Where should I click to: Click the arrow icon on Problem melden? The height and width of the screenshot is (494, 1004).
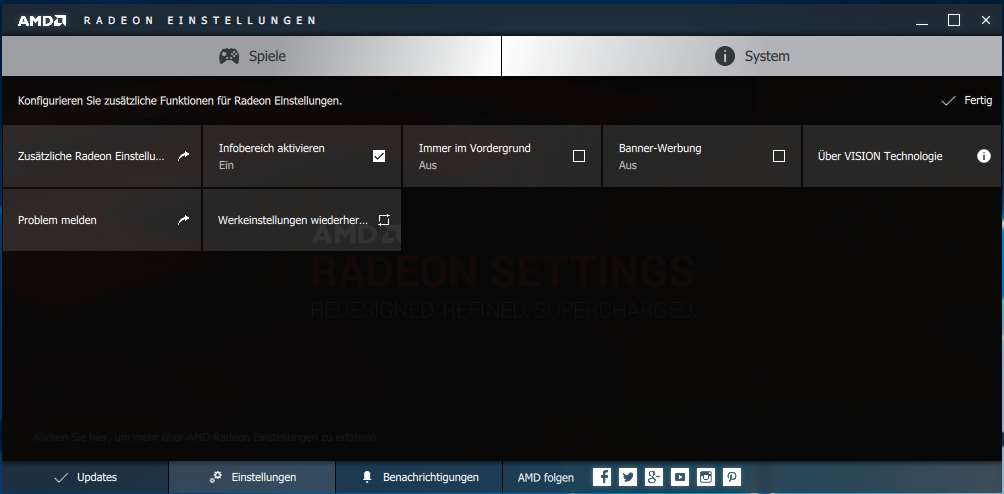tap(184, 219)
